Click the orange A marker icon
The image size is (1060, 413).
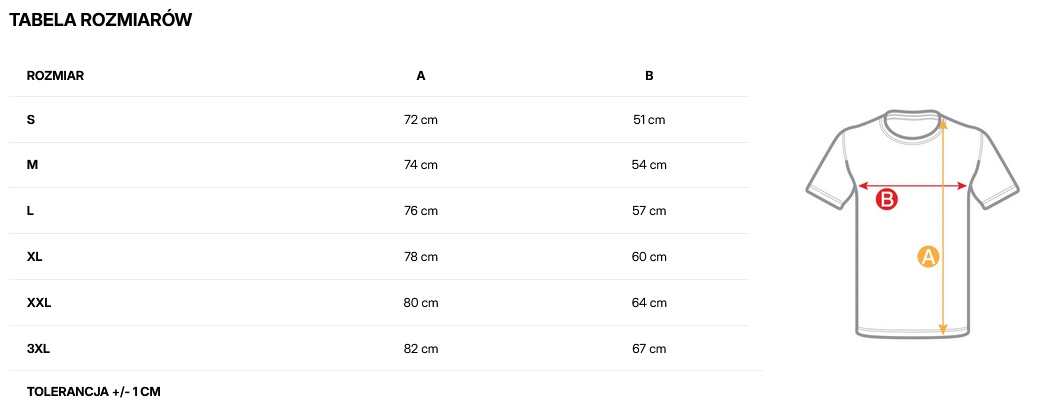pyautogui.click(x=928, y=257)
